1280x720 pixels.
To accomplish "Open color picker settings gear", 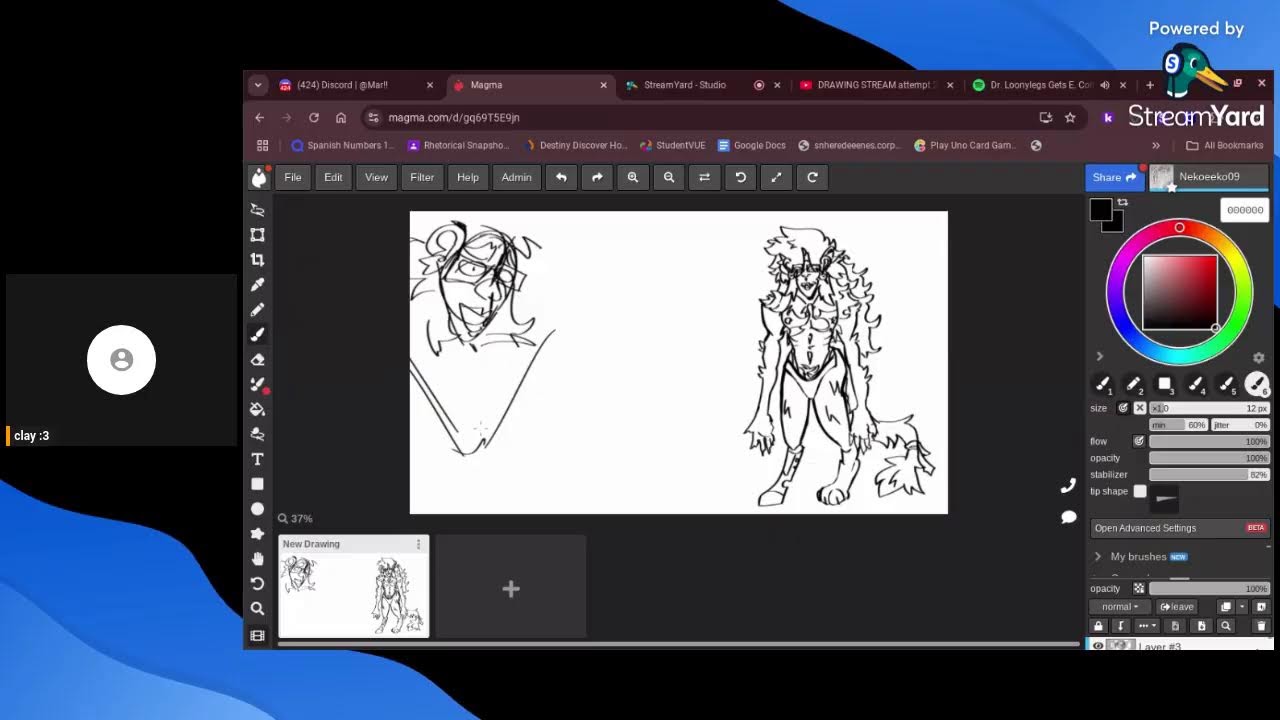I will pos(1259,358).
